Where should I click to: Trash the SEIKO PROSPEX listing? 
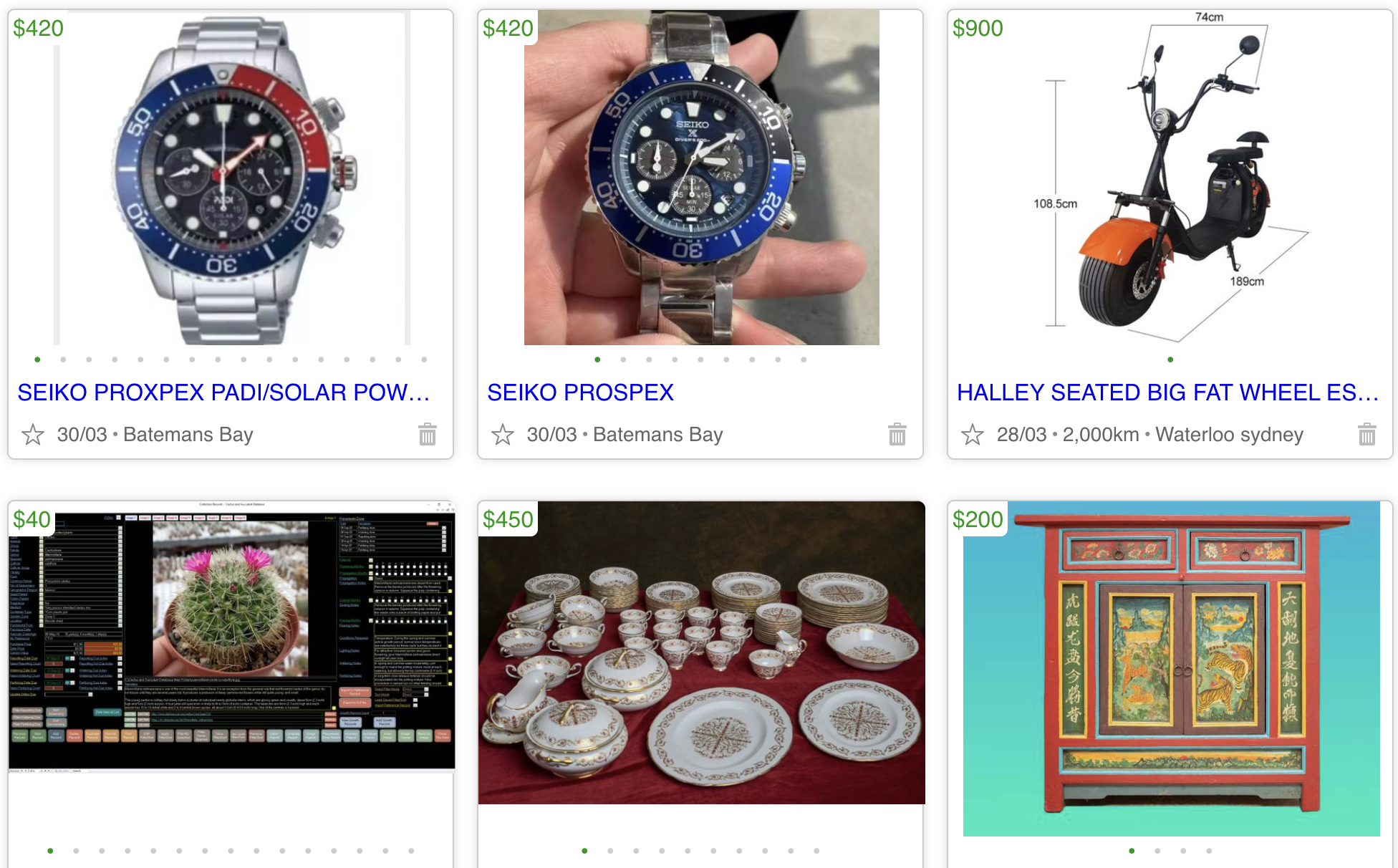tap(897, 435)
